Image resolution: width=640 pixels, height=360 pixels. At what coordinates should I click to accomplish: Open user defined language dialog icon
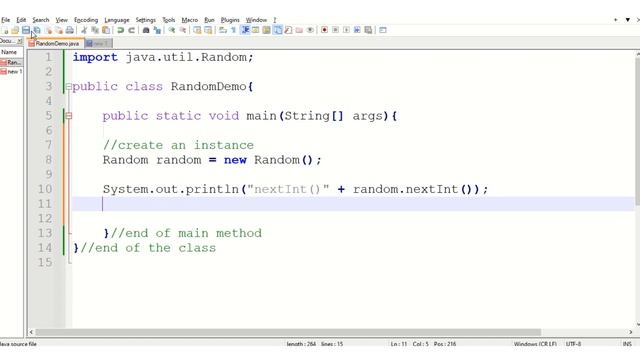(256, 30)
